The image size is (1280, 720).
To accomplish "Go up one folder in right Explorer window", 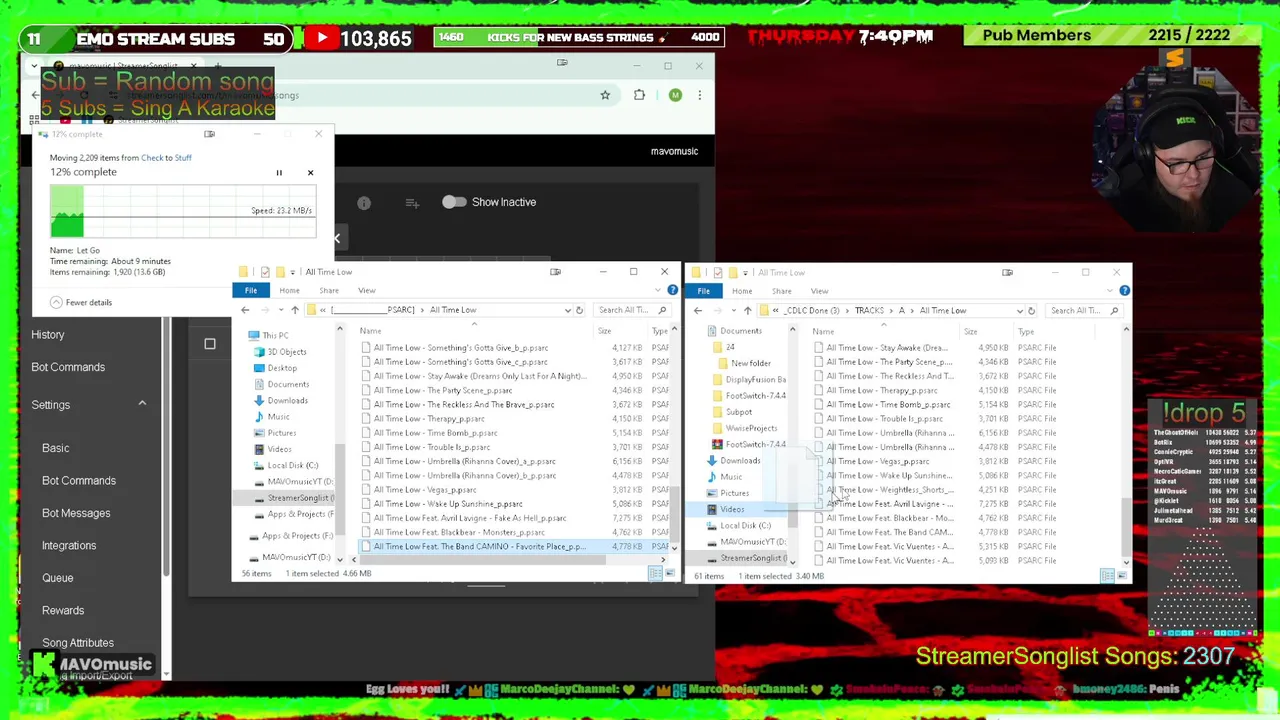I will pos(747,311).
